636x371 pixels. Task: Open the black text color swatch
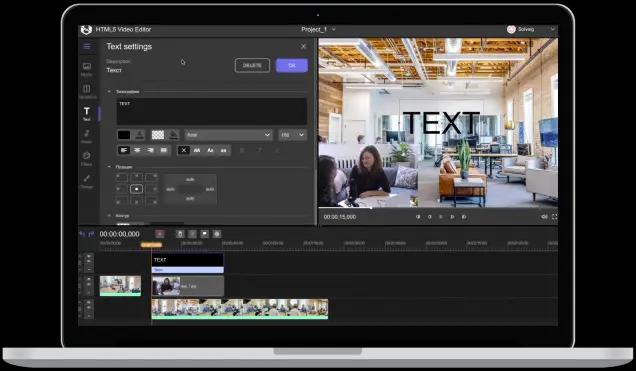[x=124, y=135]
